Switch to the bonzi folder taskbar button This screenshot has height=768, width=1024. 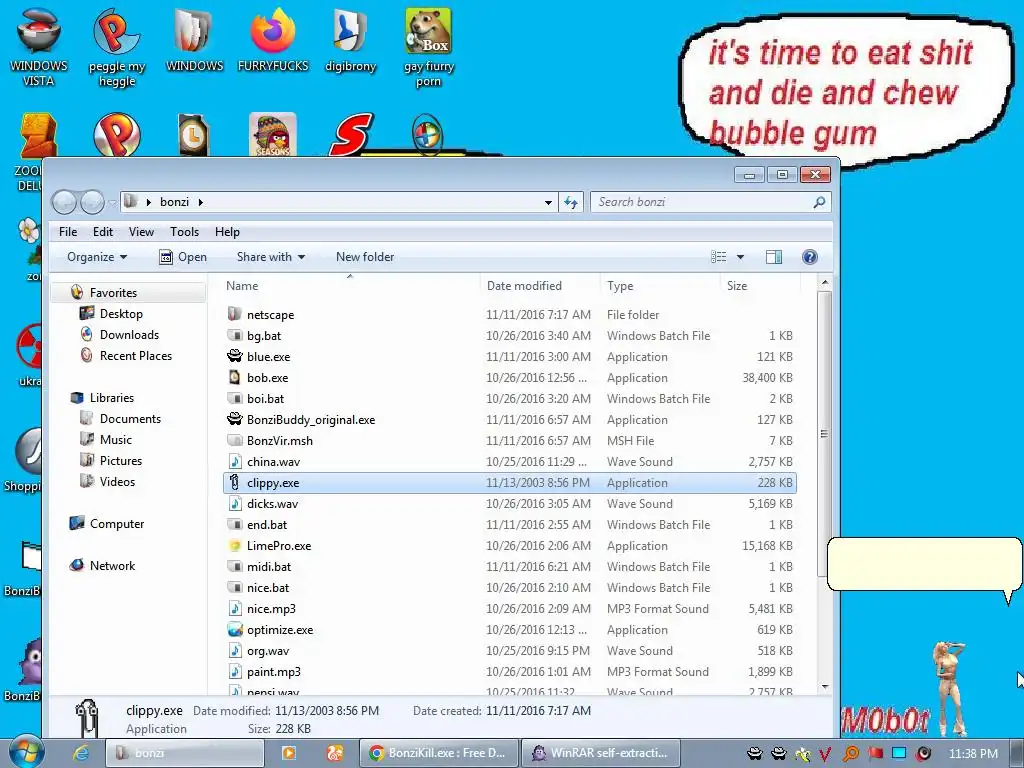[184, 753]
